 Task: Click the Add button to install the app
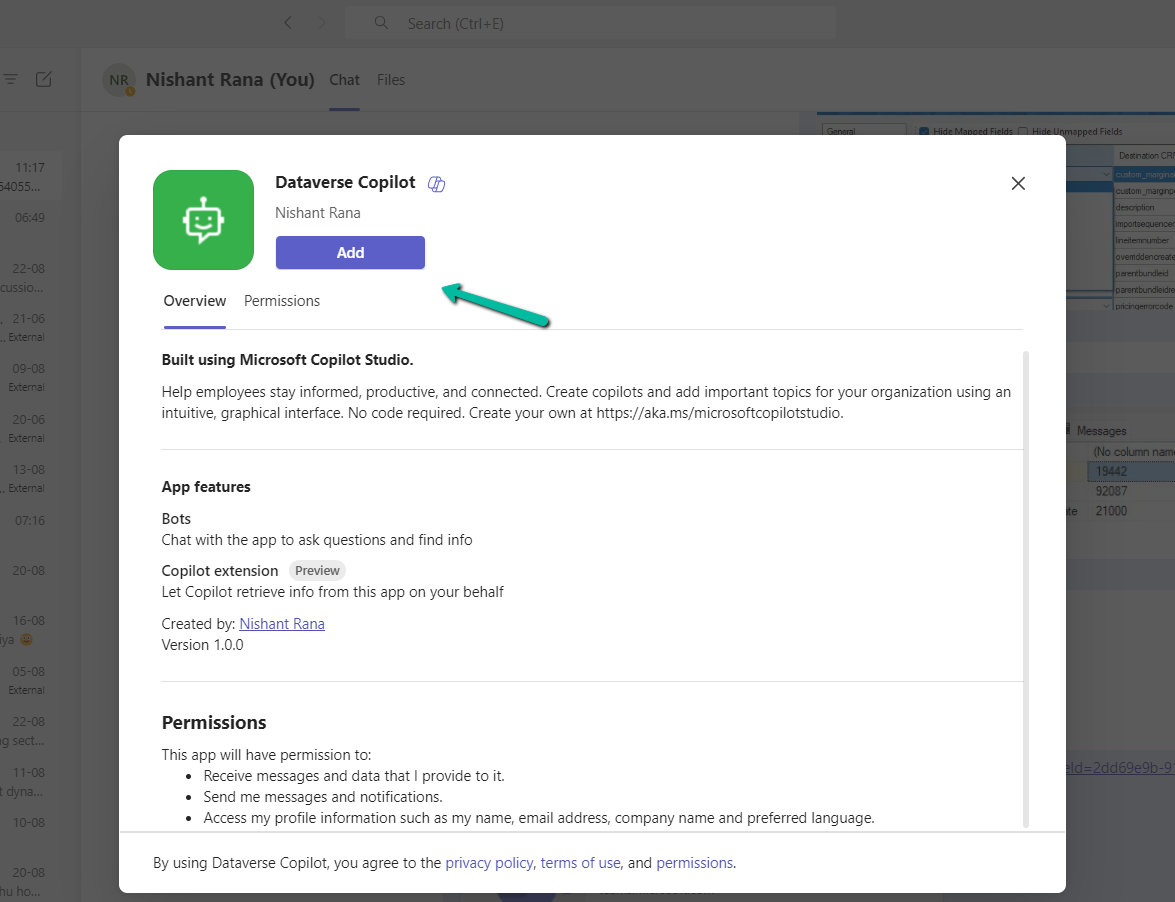[350, 252]
